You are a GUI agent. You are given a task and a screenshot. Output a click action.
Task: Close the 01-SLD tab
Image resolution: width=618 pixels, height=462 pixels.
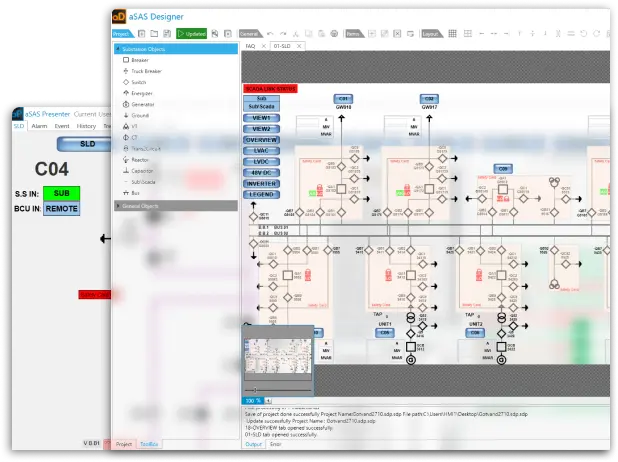(299, 46)
